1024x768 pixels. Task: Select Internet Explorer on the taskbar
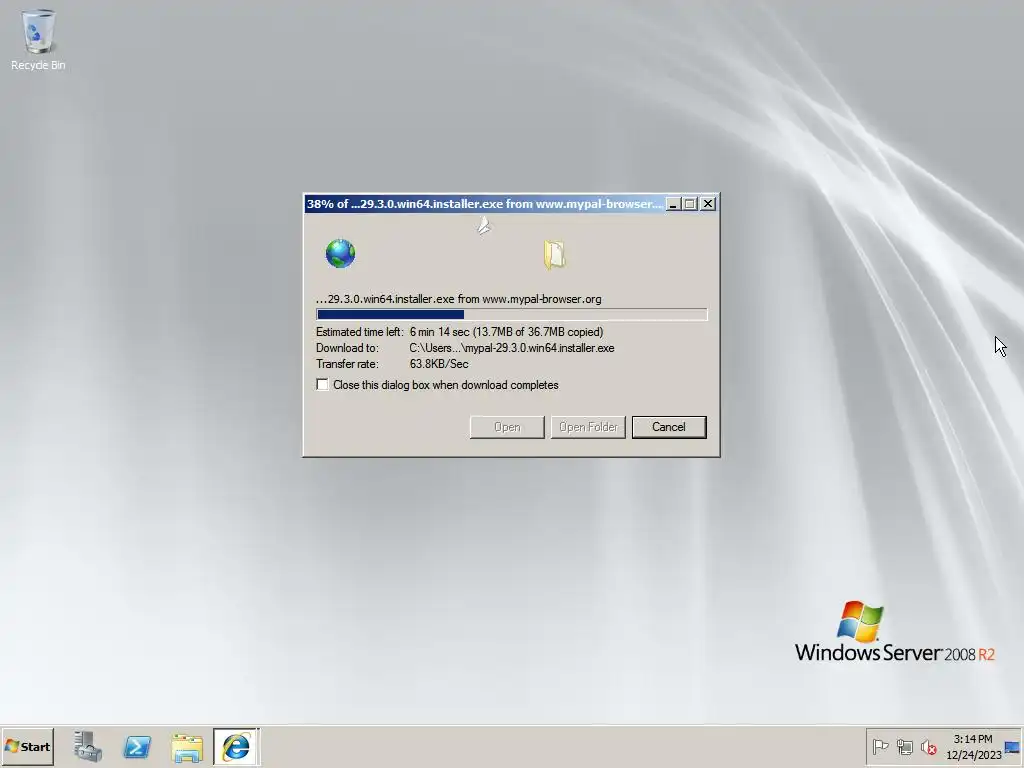pyautogui.click(x=236, y=746)
